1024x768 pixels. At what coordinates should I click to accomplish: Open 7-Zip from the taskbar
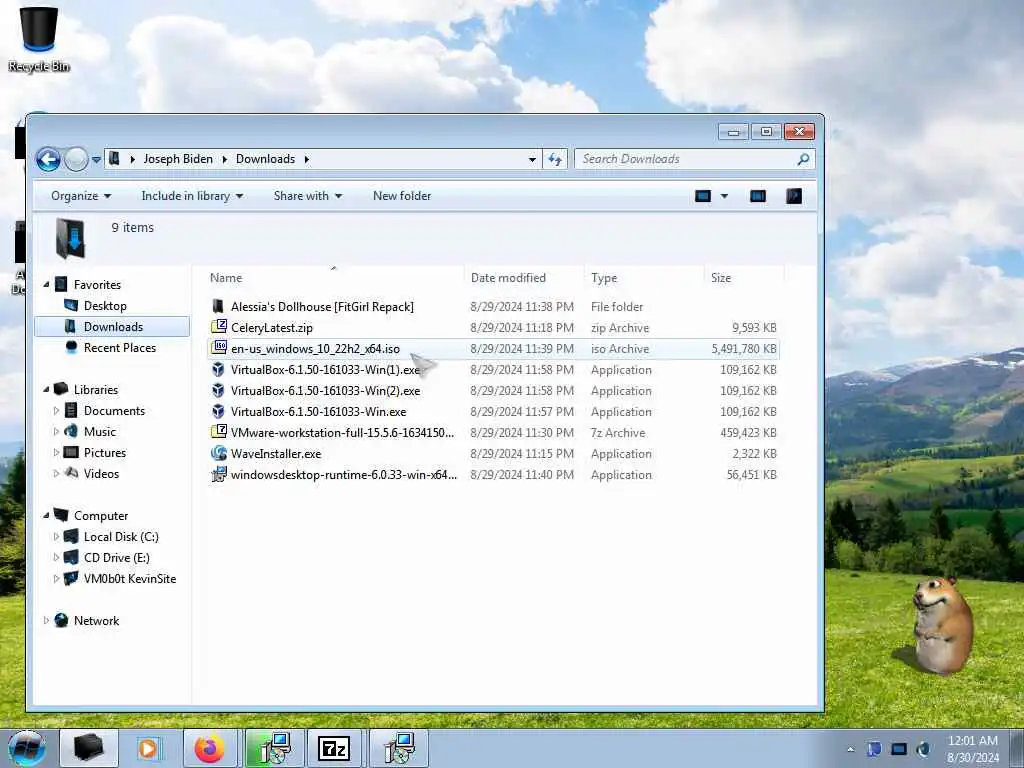[334, 748]
